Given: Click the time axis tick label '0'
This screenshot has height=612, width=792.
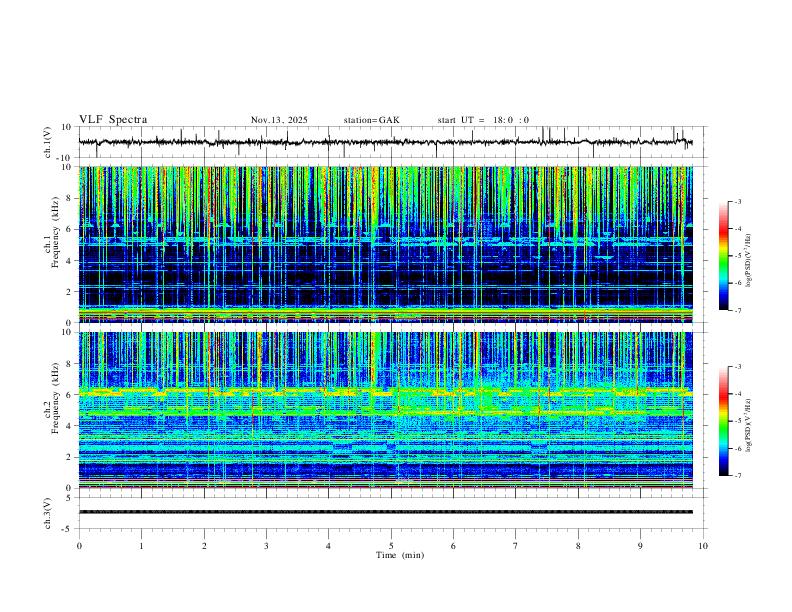Looking at the screenshot, I should point(79,546).
